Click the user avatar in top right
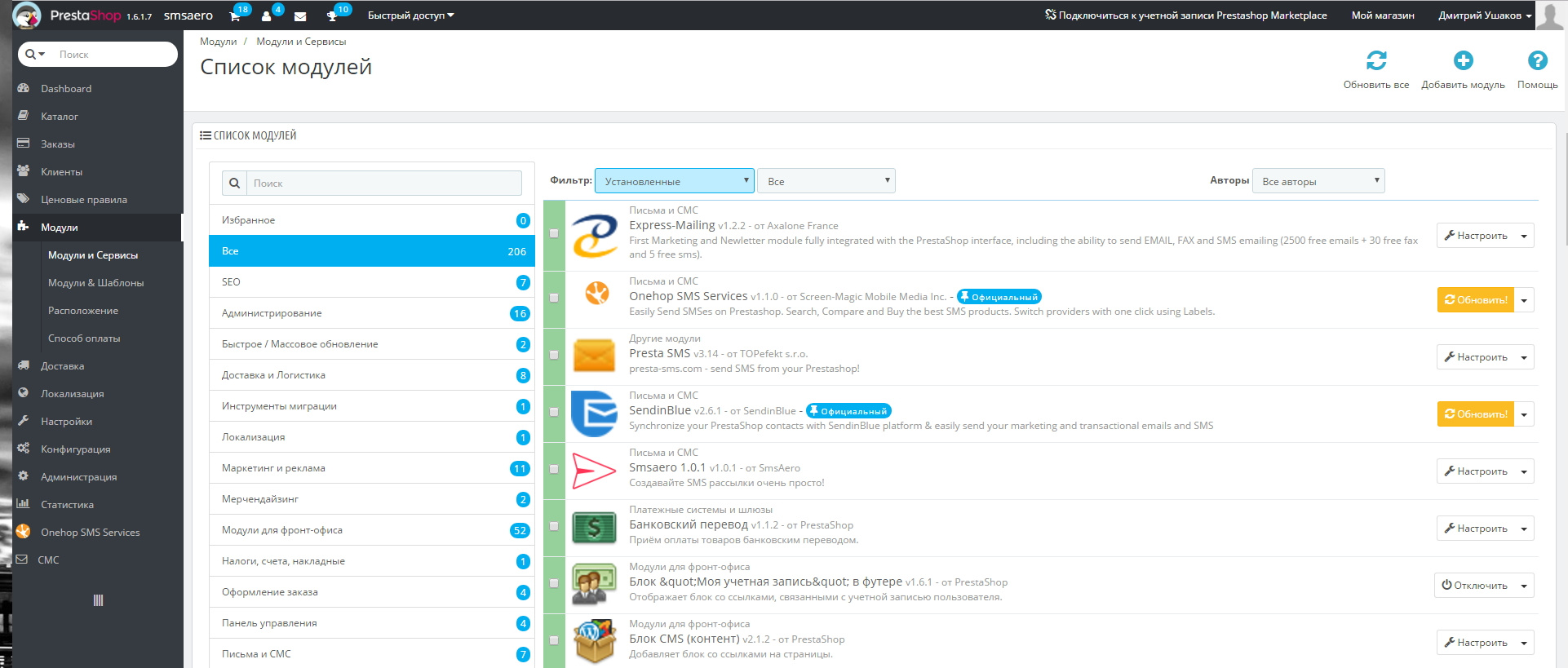1568x668 pixels. (1550, 15)
